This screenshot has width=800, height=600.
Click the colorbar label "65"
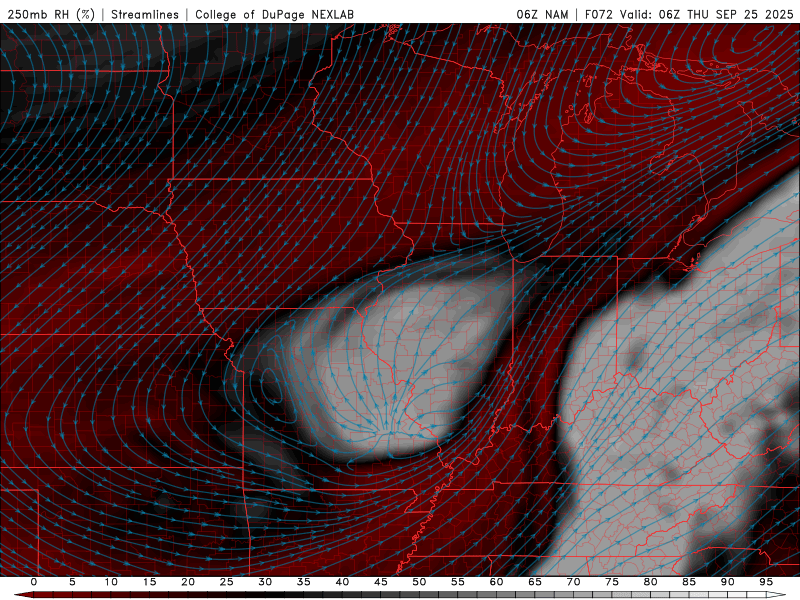[x=535, y=582]
